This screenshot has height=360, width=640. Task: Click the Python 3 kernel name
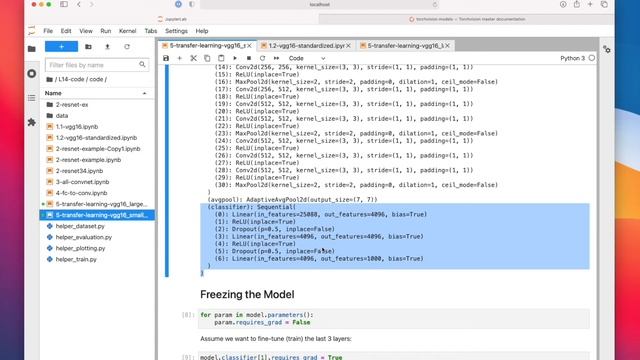pyautogui.click(x=572, y=58)
